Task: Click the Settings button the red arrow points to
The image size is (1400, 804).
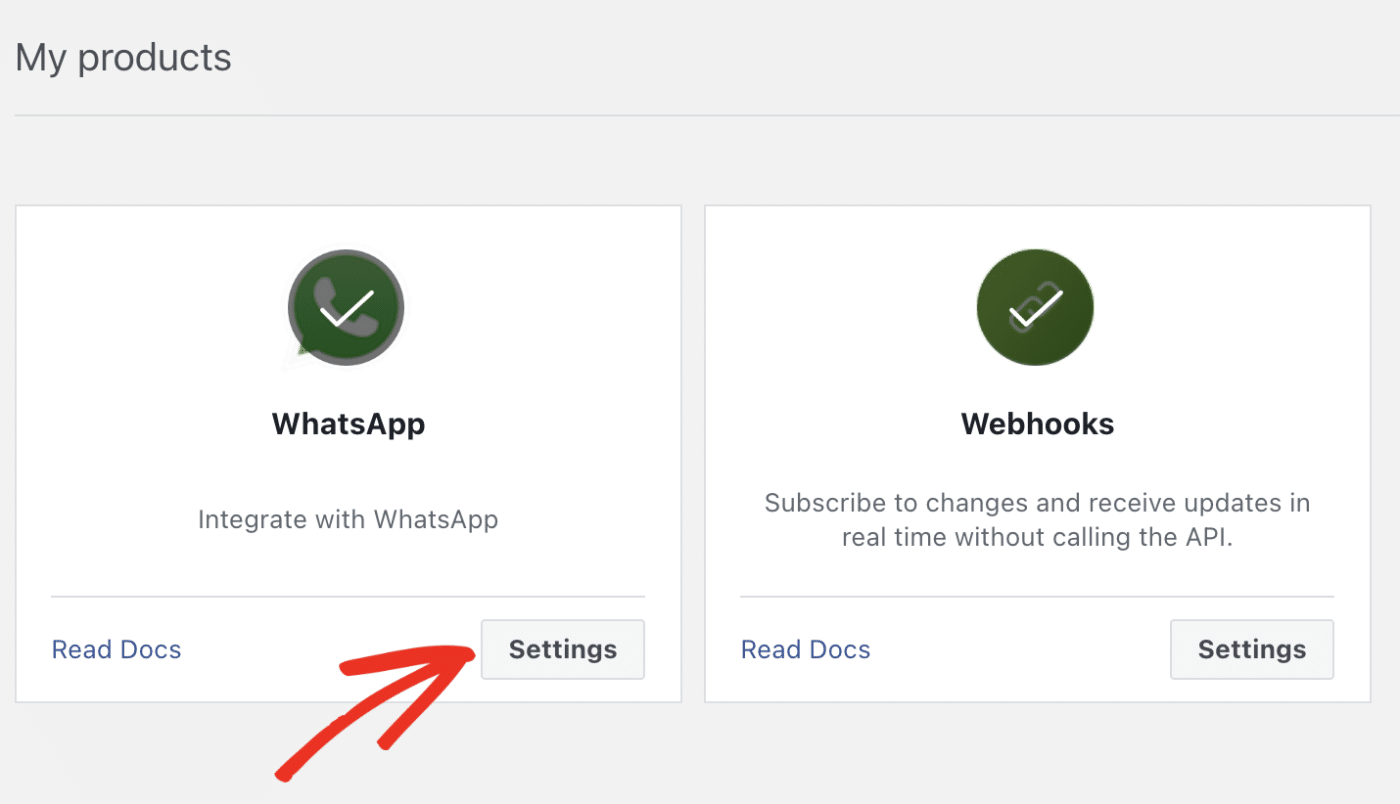Action: 562,649
